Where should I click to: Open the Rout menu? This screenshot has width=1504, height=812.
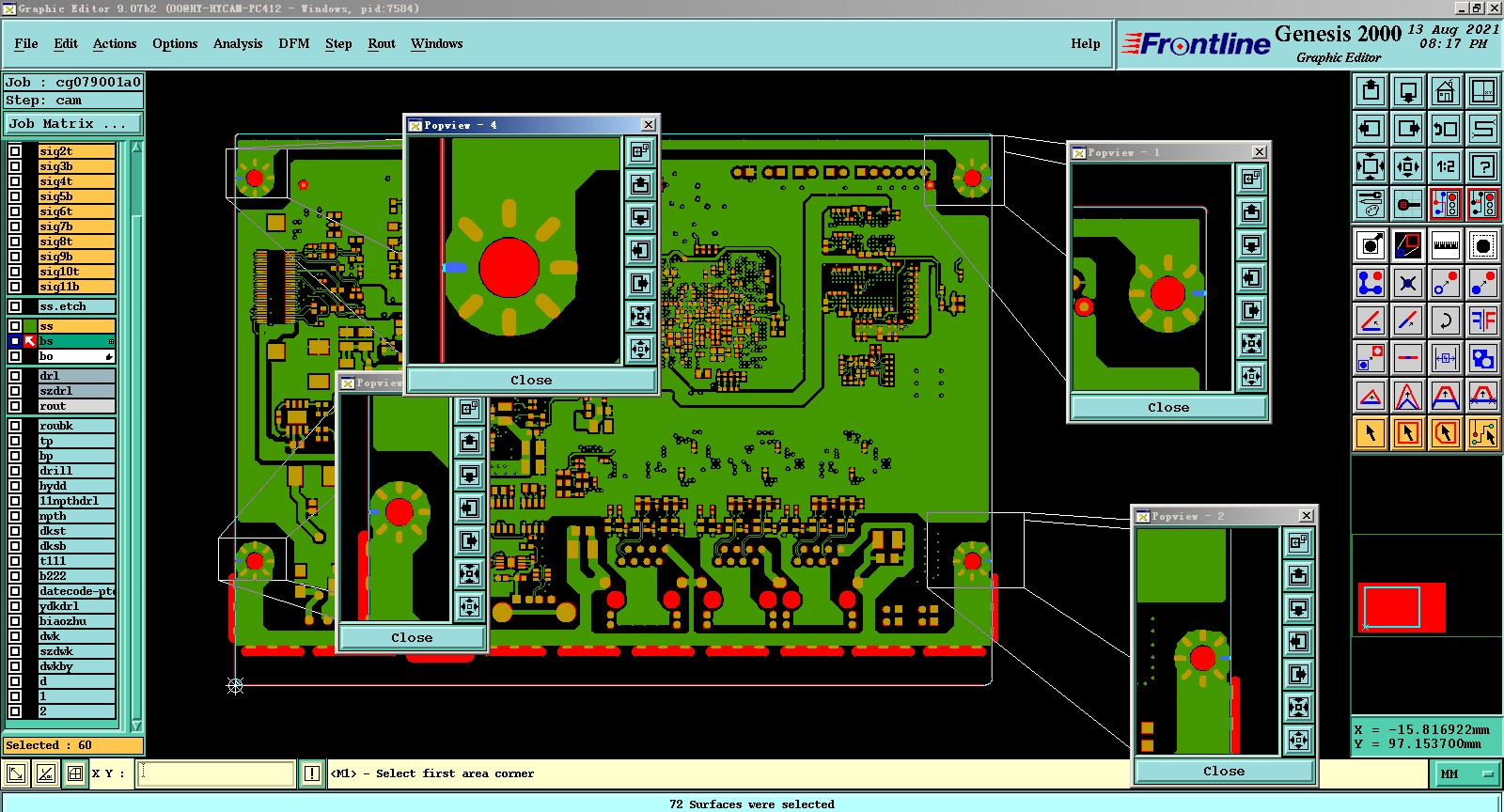pyautogui.click(x=382, y=44)
